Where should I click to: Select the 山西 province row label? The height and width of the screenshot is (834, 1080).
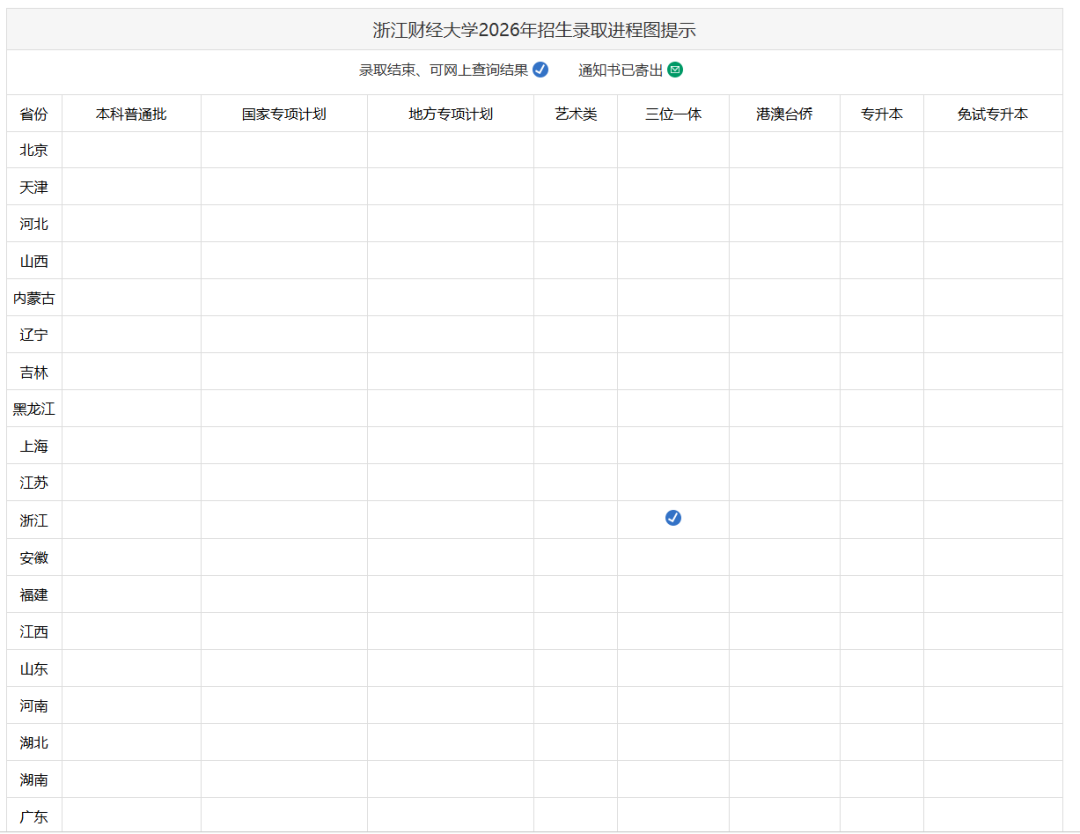[34, 261]
